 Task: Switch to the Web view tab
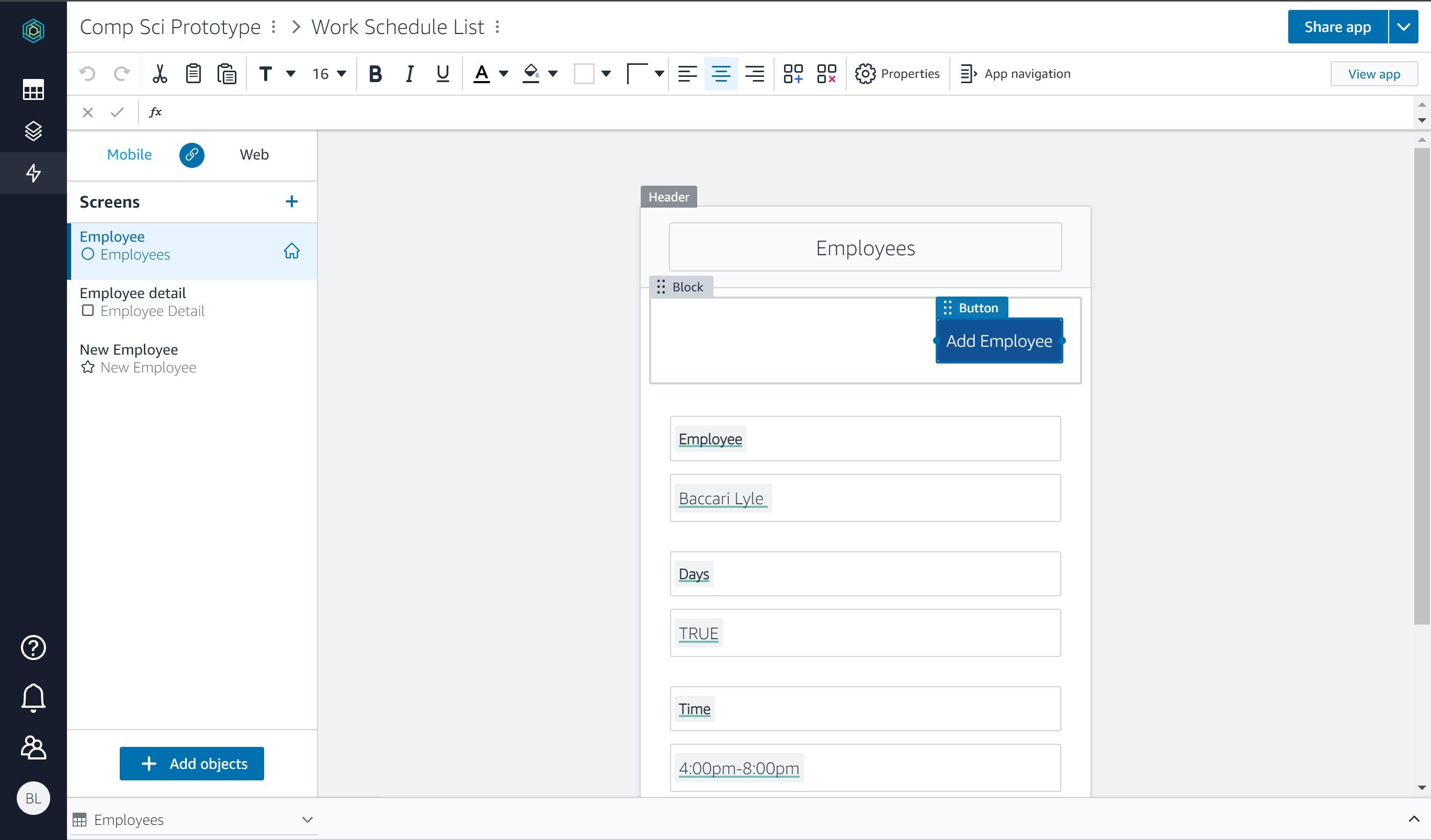point(254,154)
